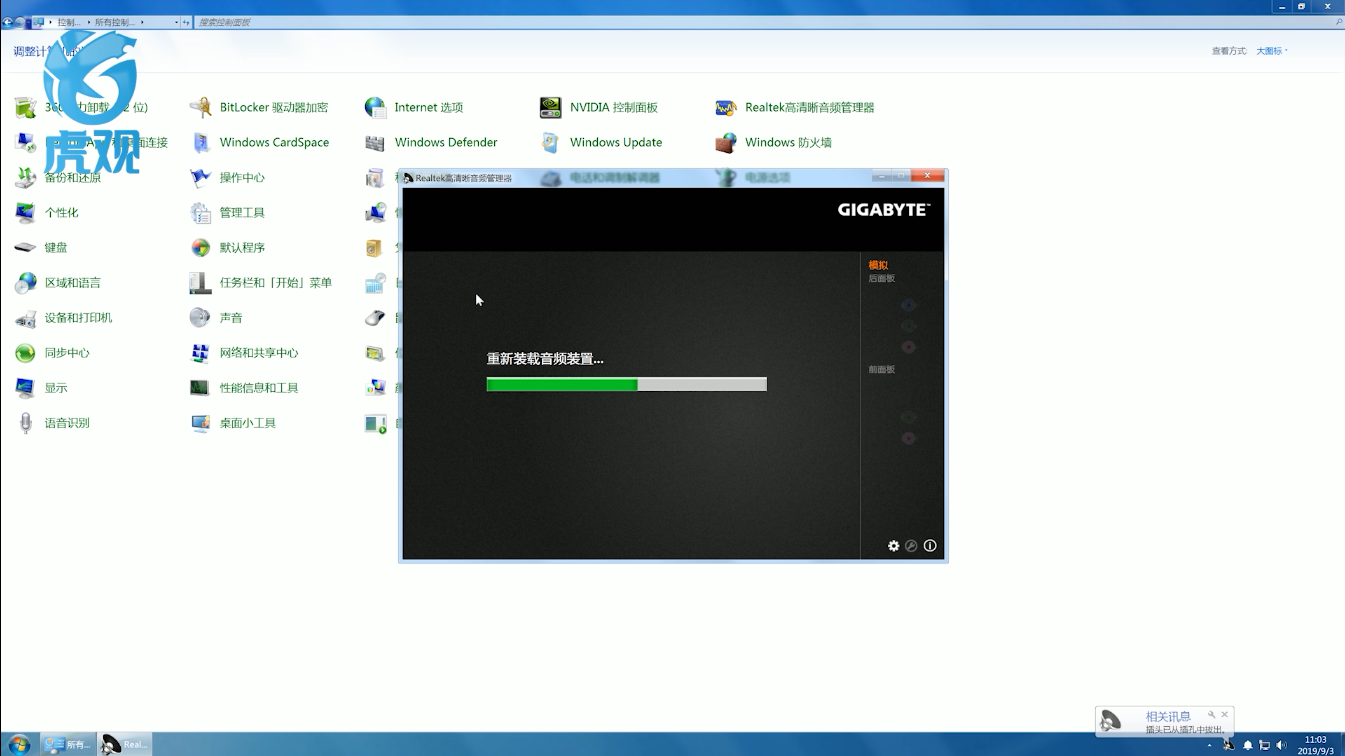This screenshot has height=756, width=1345.
Task: Open 显示 item in Control Panel
Action: click(42, 388)
